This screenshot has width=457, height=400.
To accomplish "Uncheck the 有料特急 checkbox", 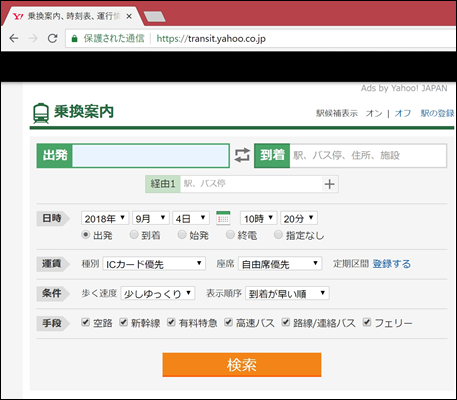I will tap(171, 322).
